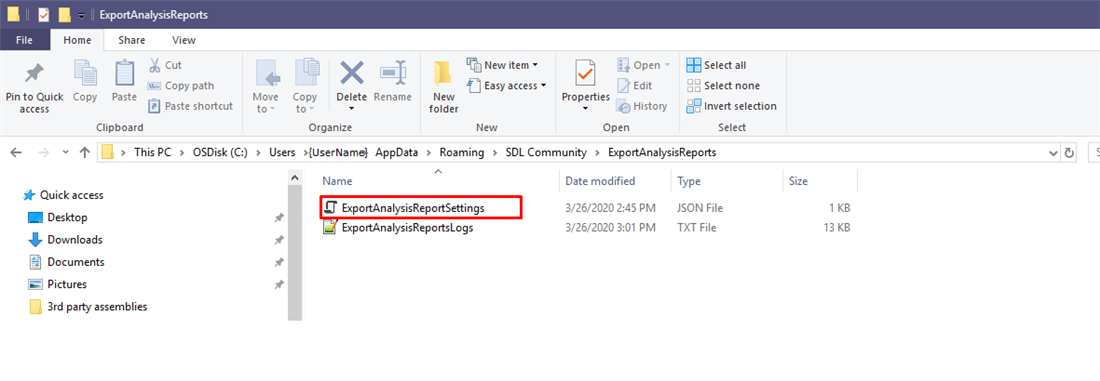Open the New item dropdown
1100x381 pixels.
(502, 65)
